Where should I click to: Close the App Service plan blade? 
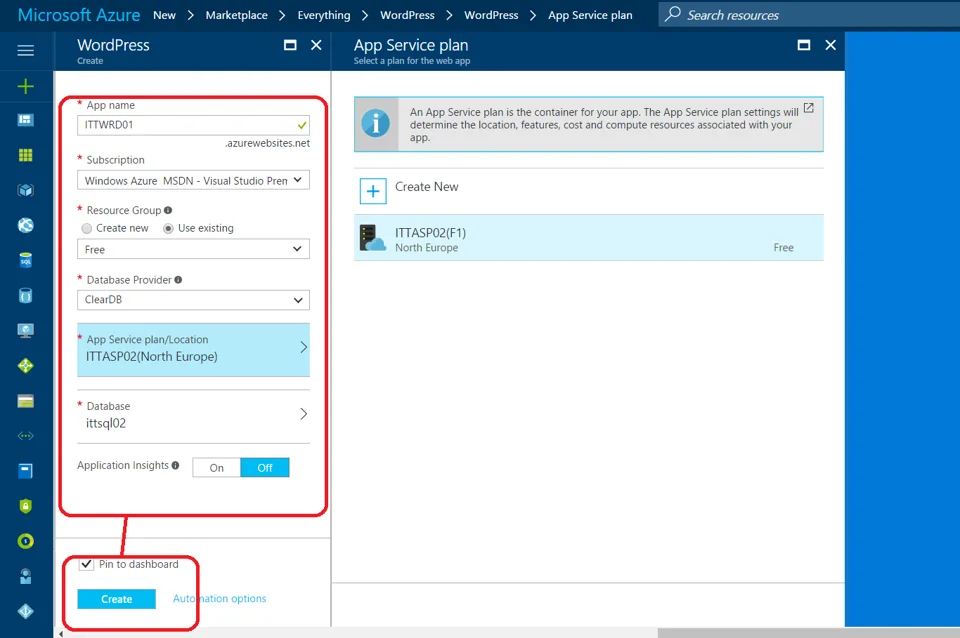[x=830, y=45]
